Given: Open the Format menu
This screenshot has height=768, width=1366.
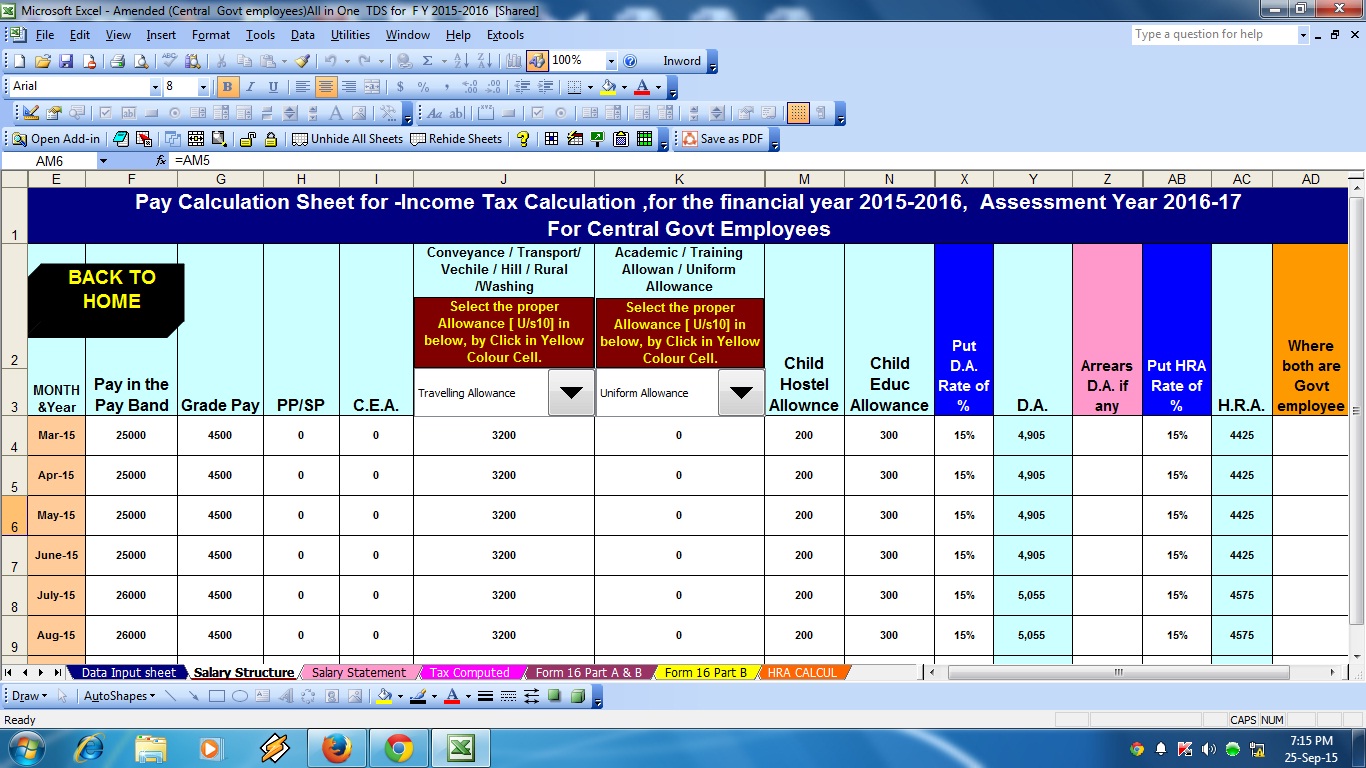Looking at the screenshot, I should coord(211,35).
